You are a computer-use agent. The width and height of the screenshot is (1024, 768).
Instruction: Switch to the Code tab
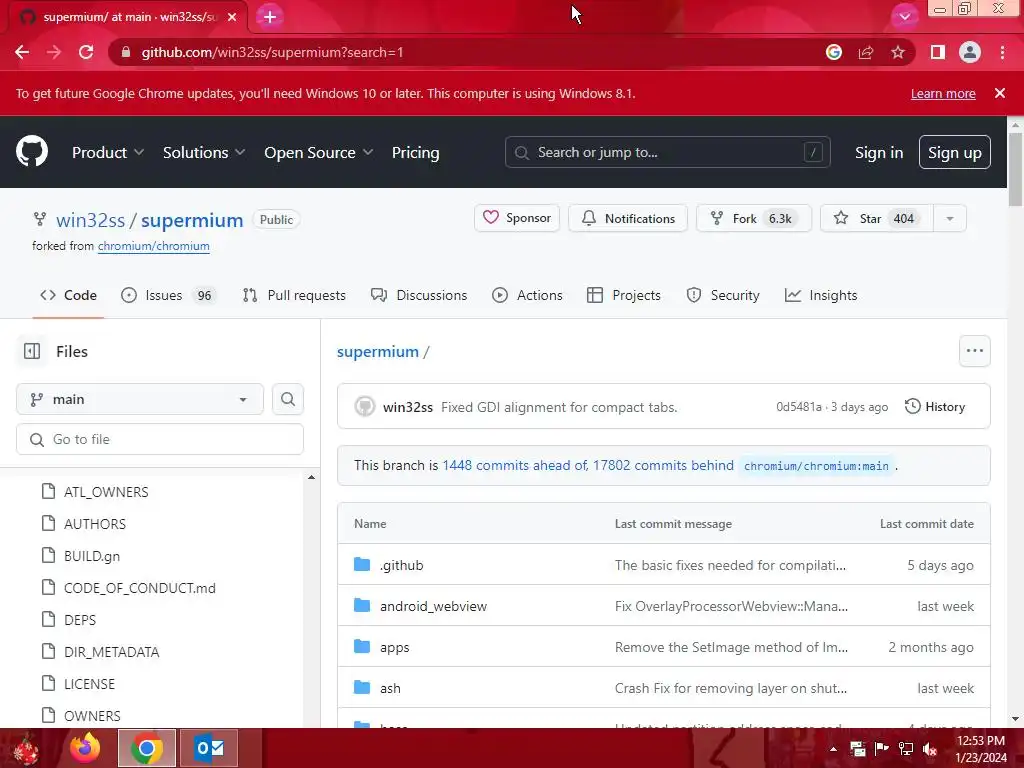(x=68, y=295)
